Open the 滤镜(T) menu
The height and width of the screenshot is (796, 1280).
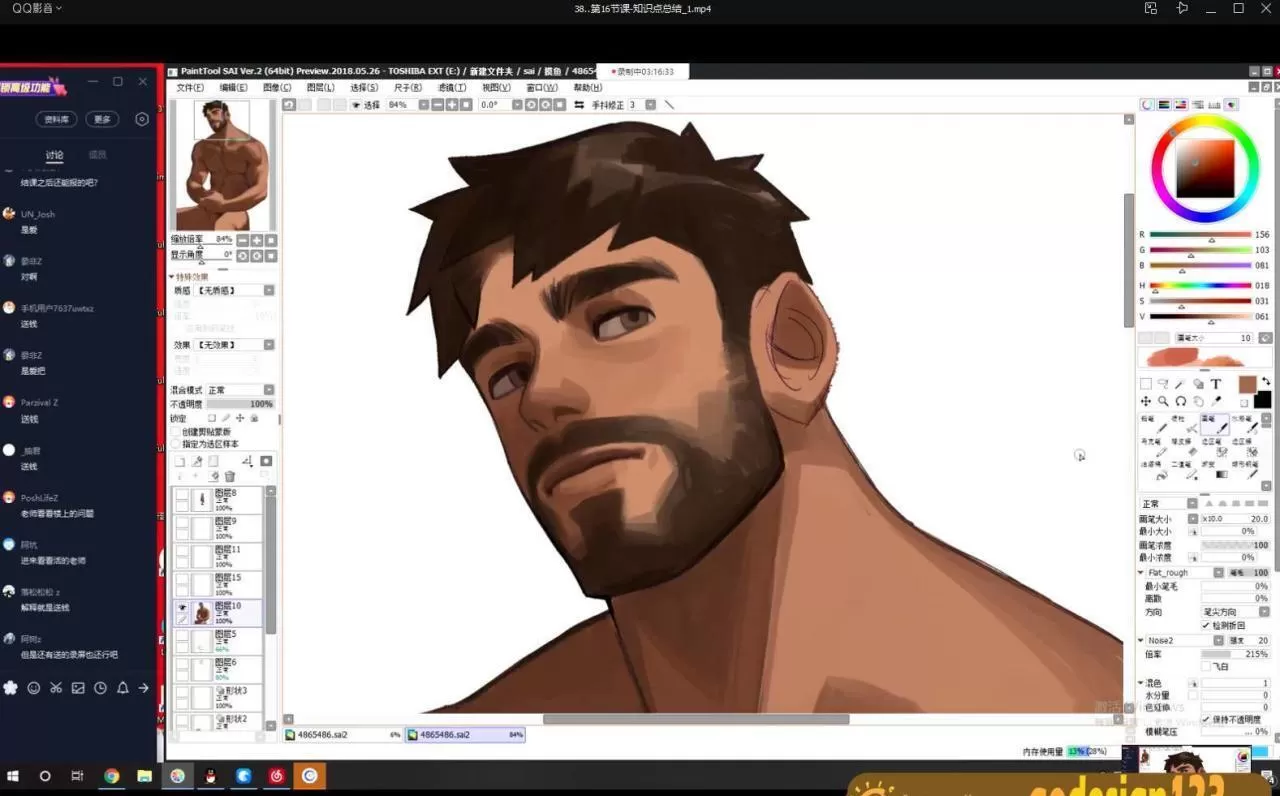pos(452,88)
